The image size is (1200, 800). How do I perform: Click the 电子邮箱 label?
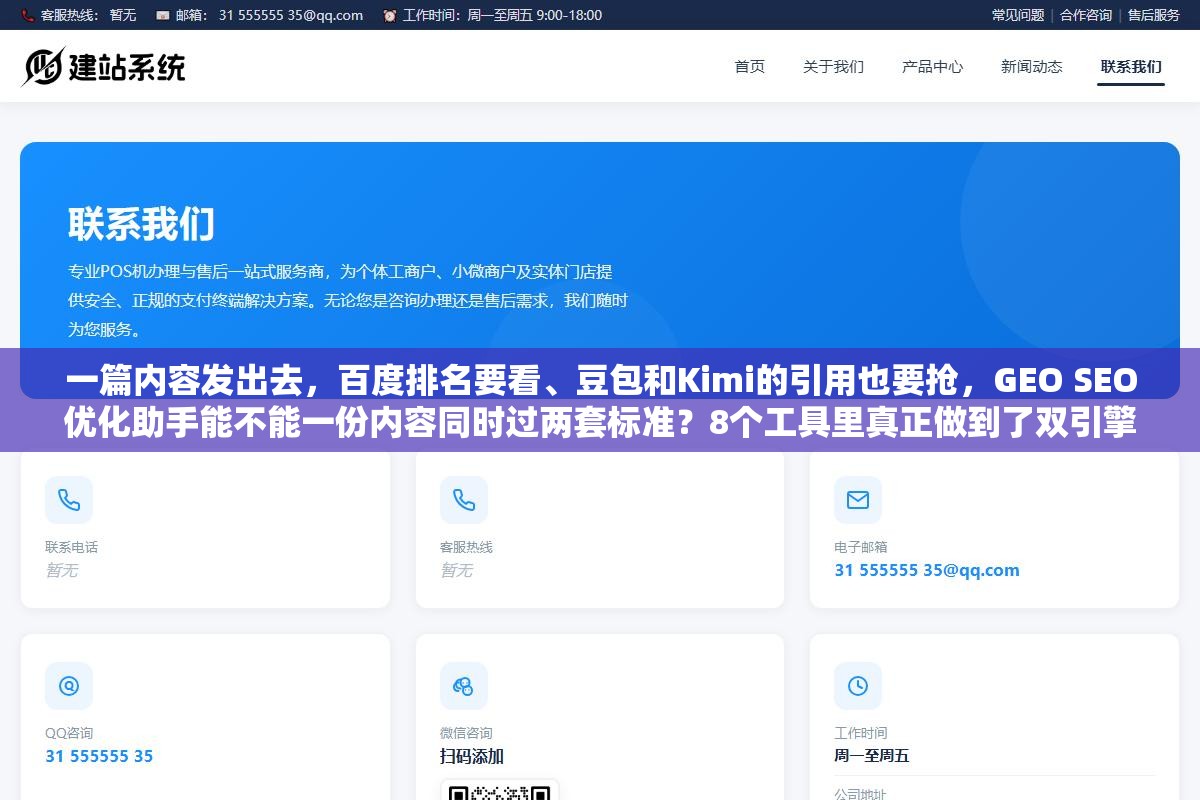861,547
